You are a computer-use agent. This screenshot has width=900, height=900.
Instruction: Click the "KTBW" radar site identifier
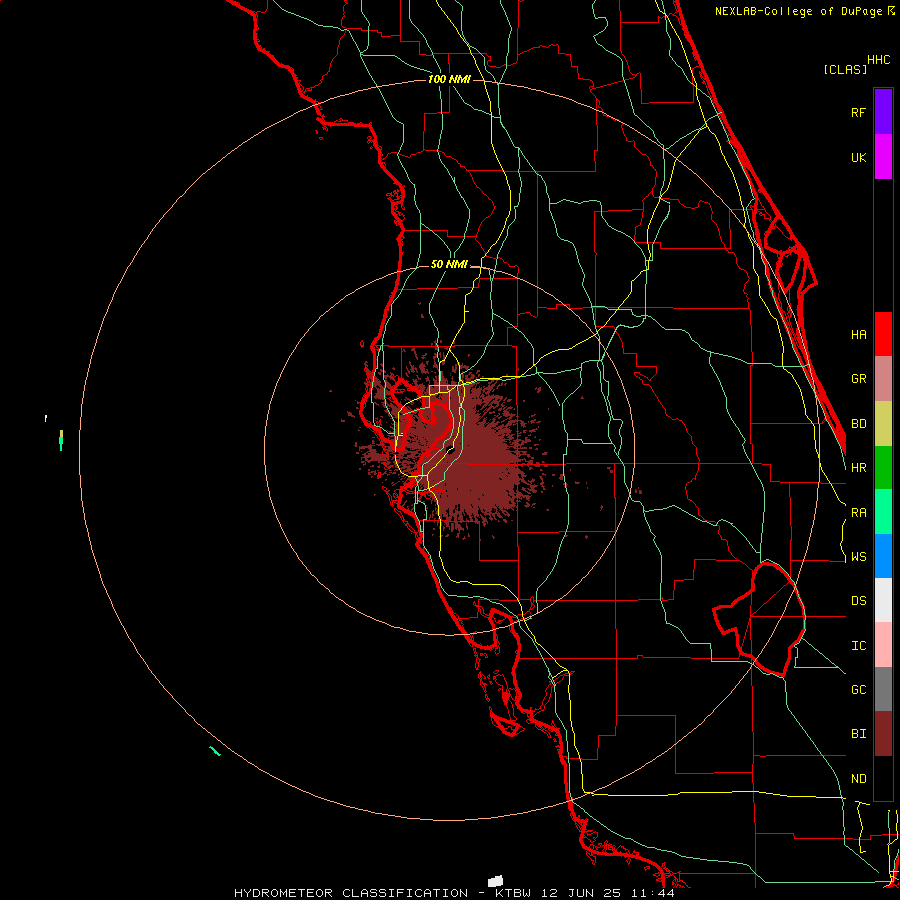pos(513,893)
